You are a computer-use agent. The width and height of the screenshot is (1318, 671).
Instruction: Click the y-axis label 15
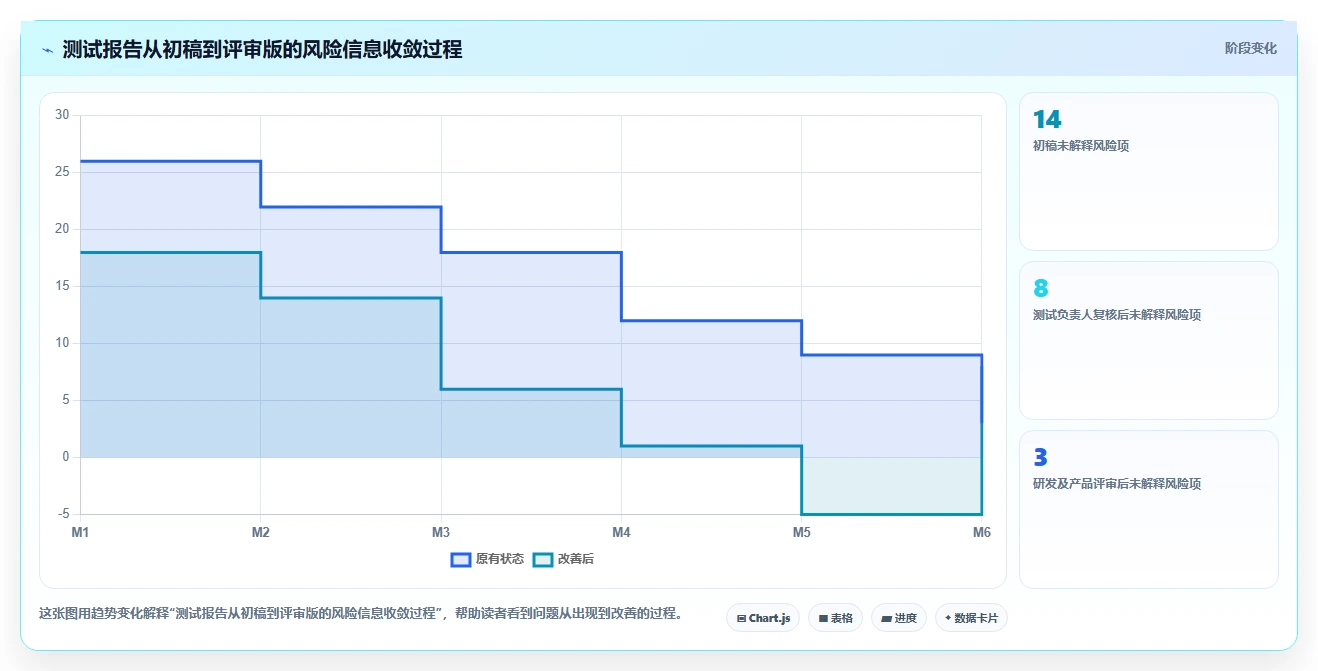62,286
